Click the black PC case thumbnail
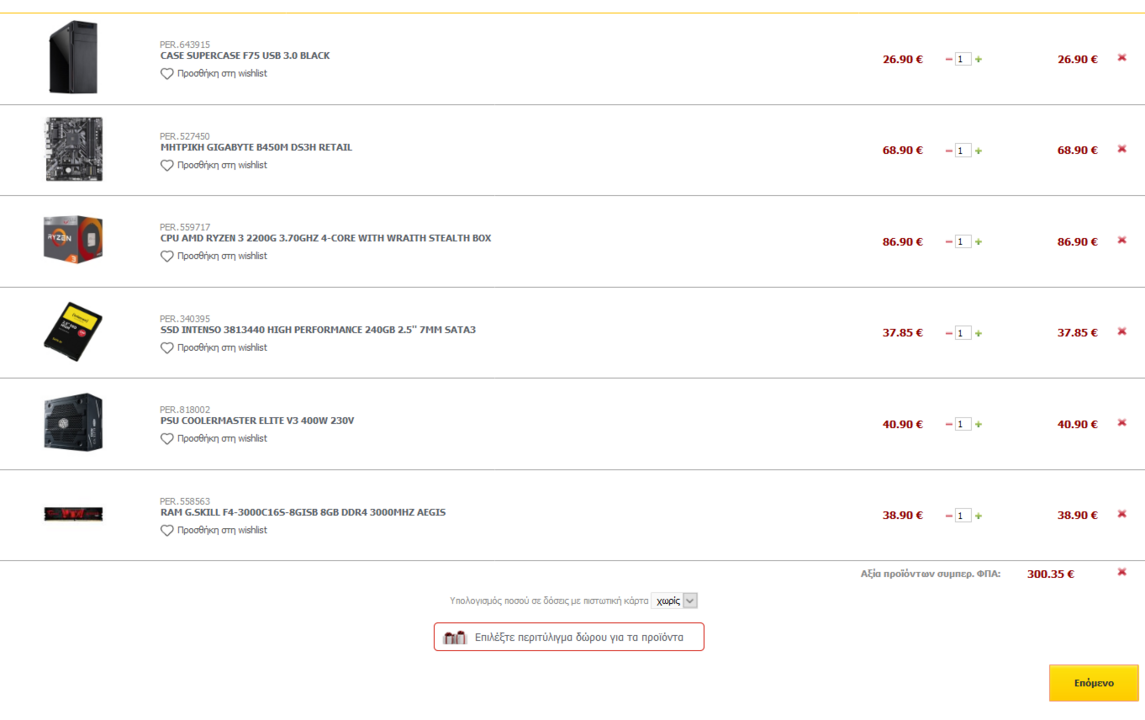 (73, 57)
